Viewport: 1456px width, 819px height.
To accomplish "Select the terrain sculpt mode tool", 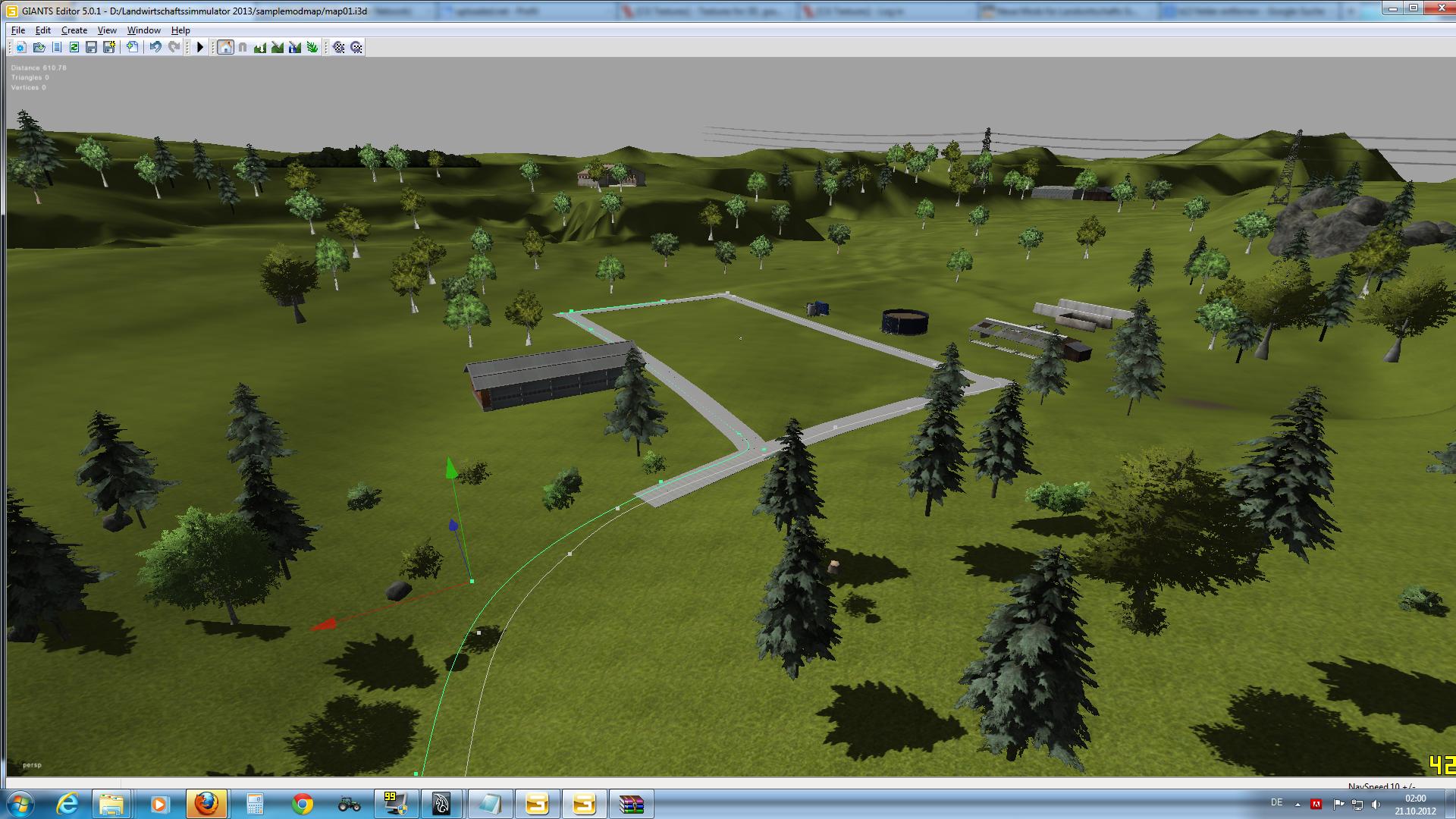I will pyautogui.click(x=260, y=47).
